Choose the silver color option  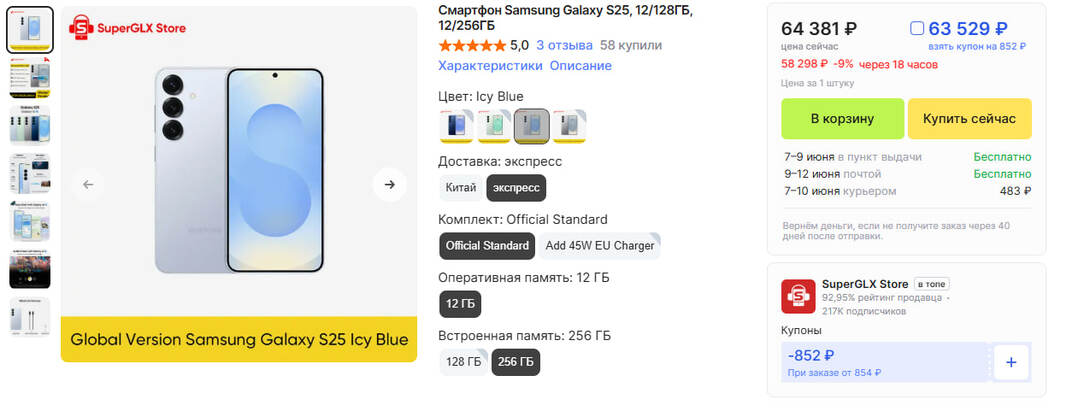[x=569, y=126]
